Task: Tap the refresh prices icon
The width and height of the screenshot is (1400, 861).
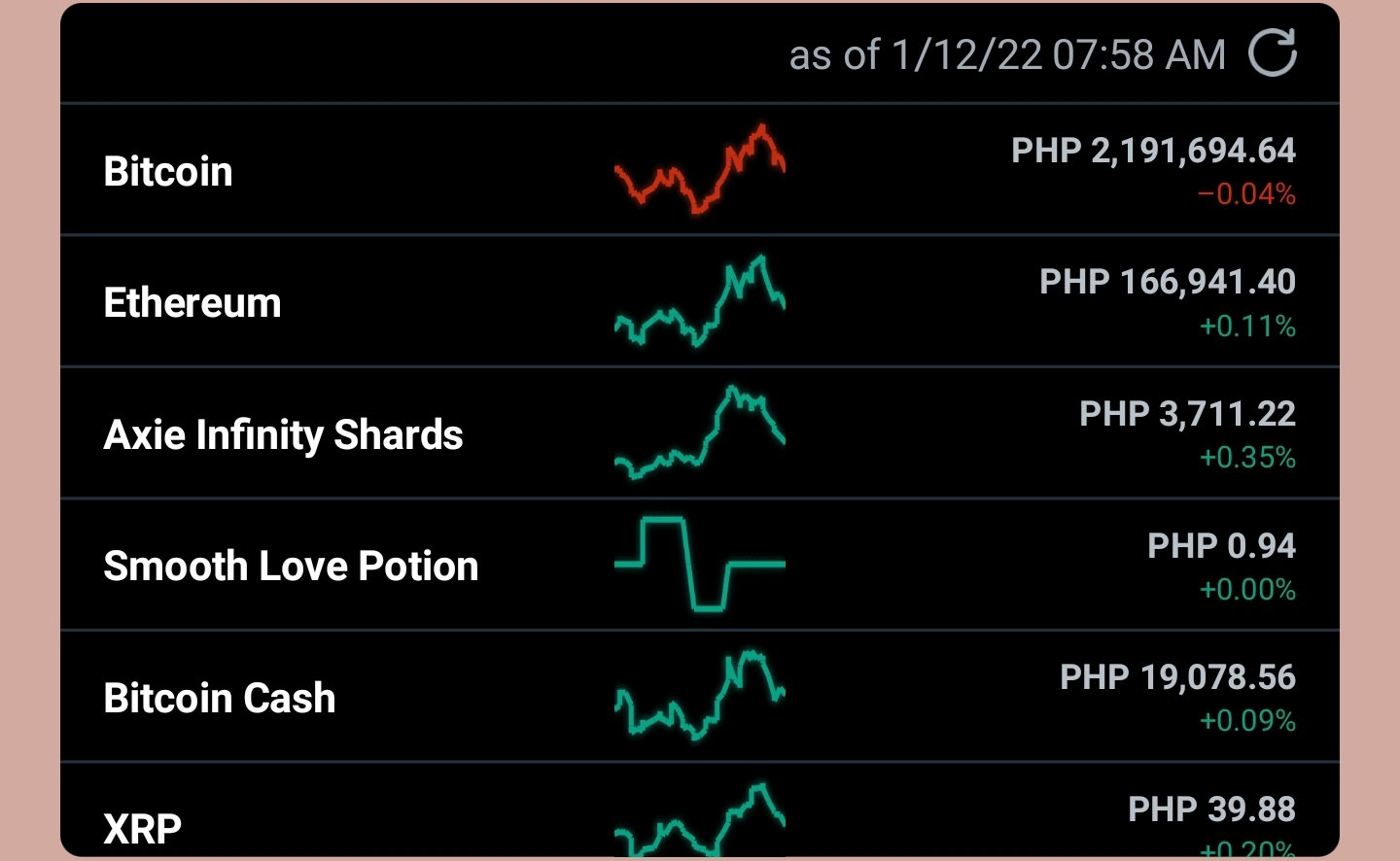Action: pos(1273,52)
